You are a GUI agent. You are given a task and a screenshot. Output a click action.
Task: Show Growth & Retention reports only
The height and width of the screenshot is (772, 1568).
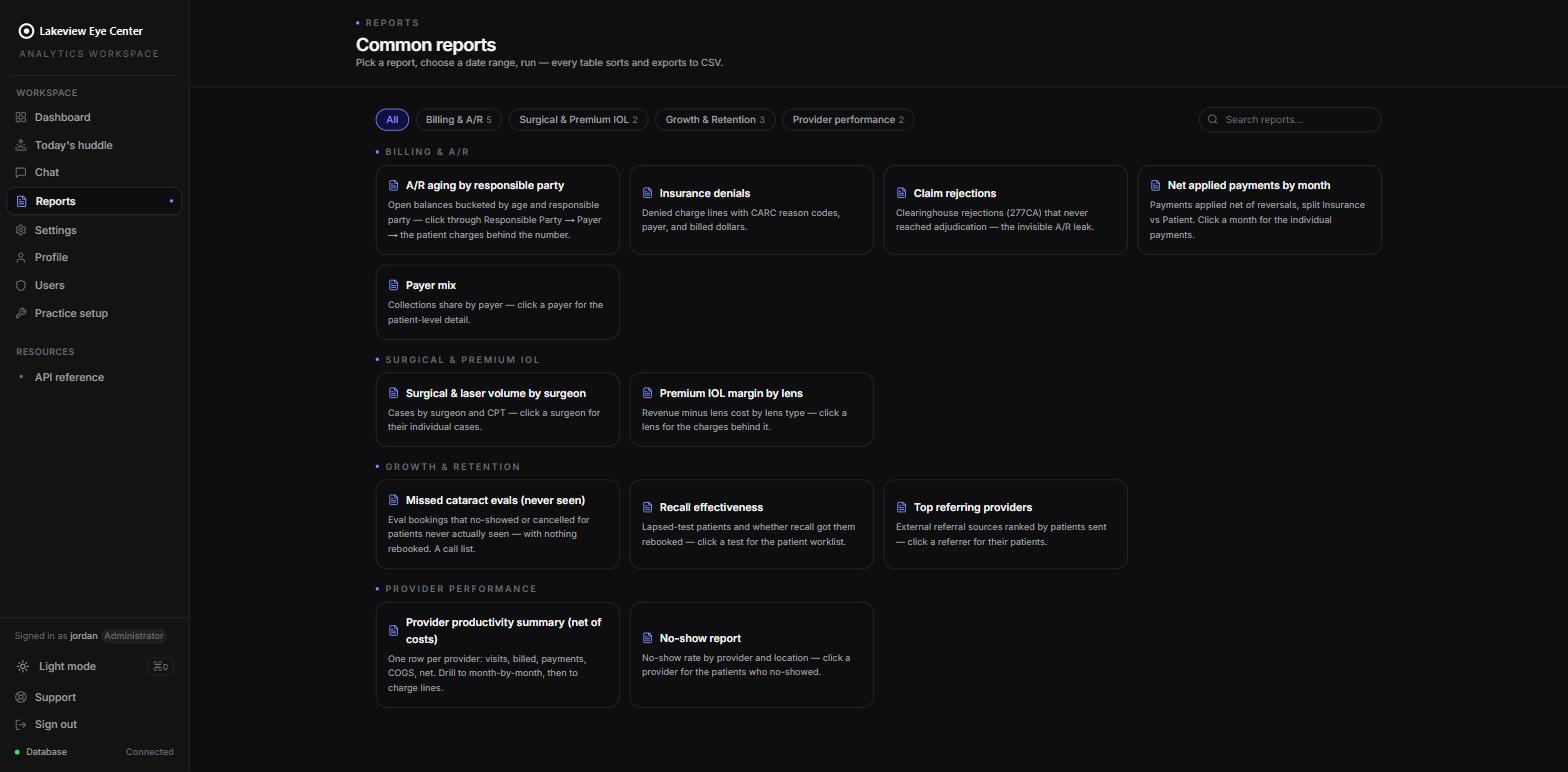tap(715, 119)
